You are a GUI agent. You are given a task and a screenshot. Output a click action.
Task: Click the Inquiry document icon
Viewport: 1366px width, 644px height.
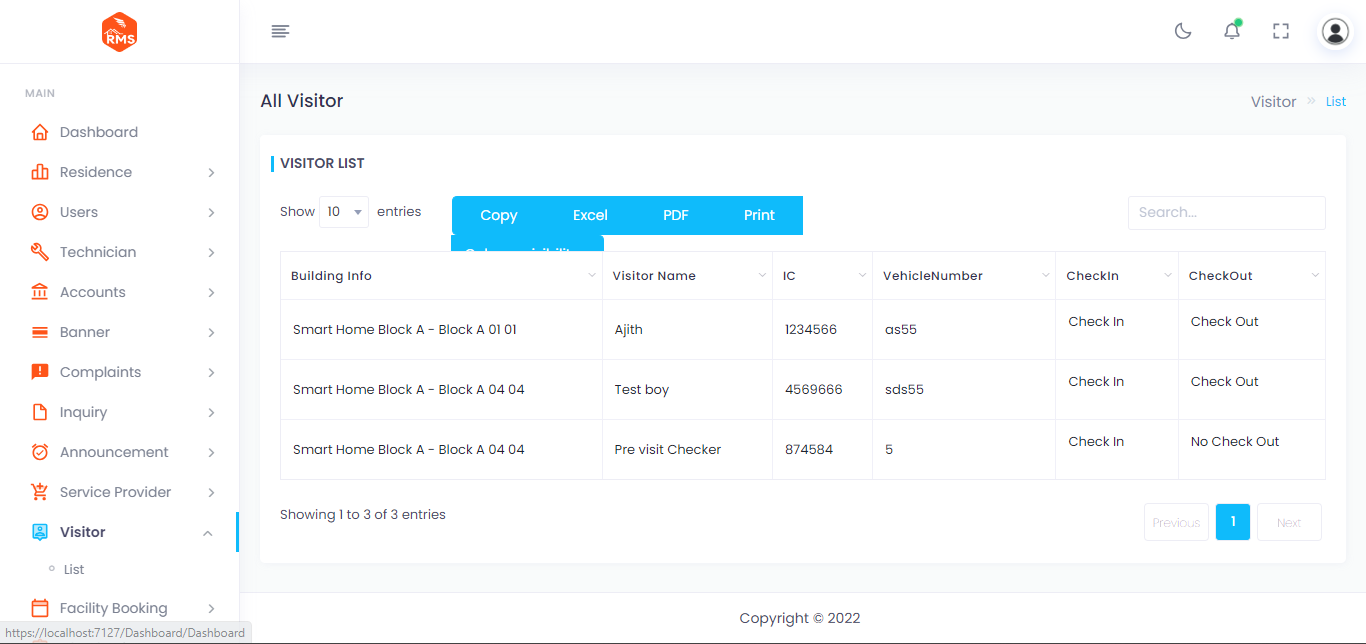click(40, 412)
